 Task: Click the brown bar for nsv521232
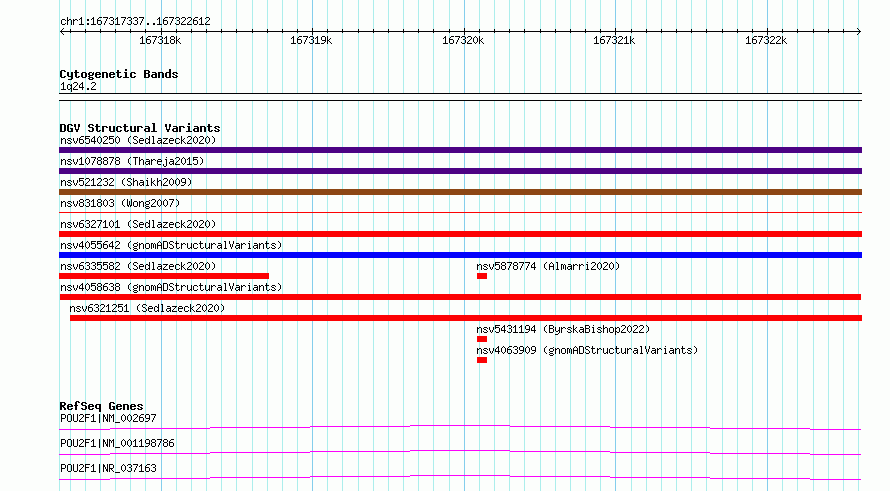460,192
